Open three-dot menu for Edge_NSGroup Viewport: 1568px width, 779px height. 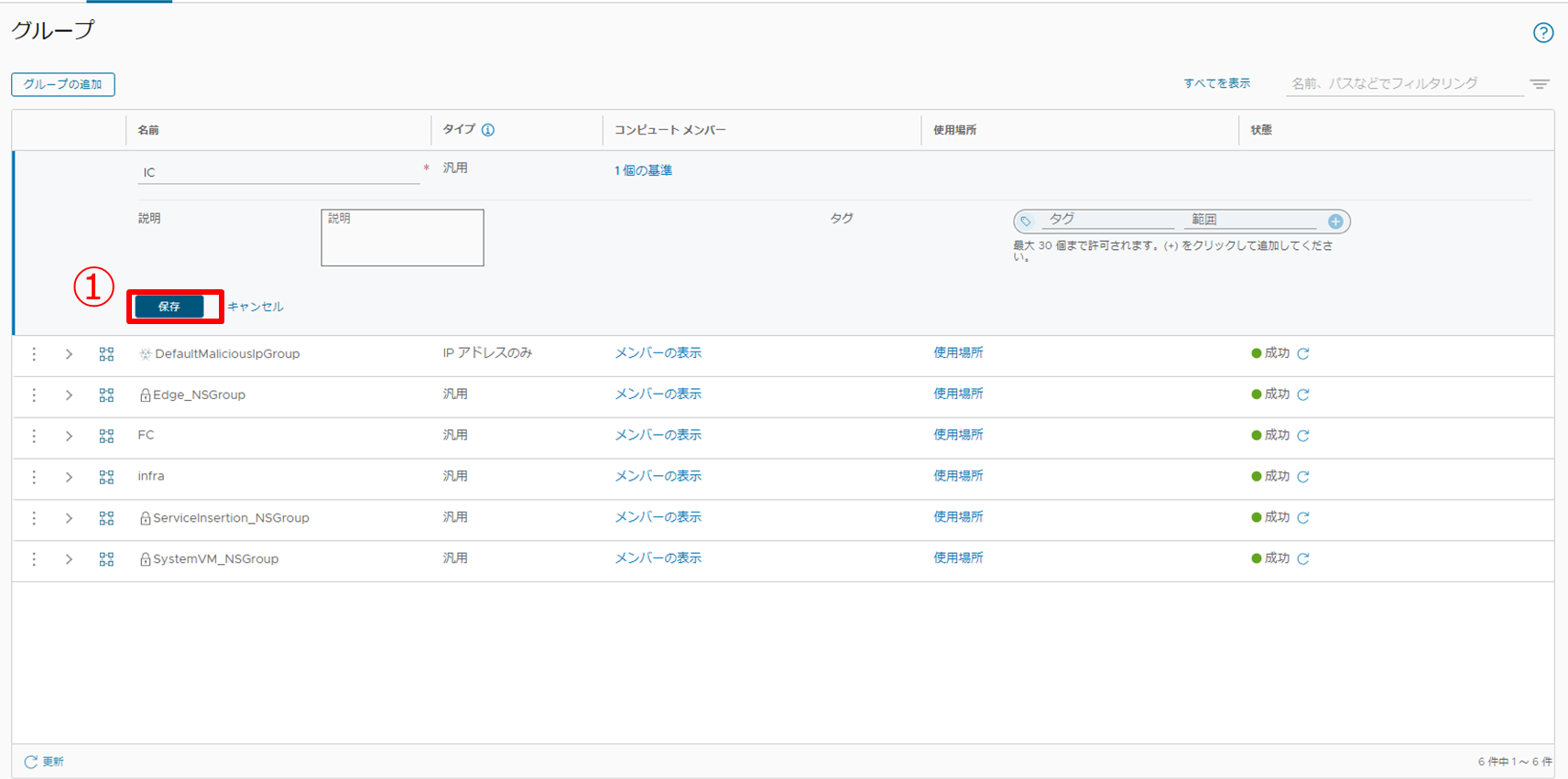pyautogui.click(x=34, y=395)
